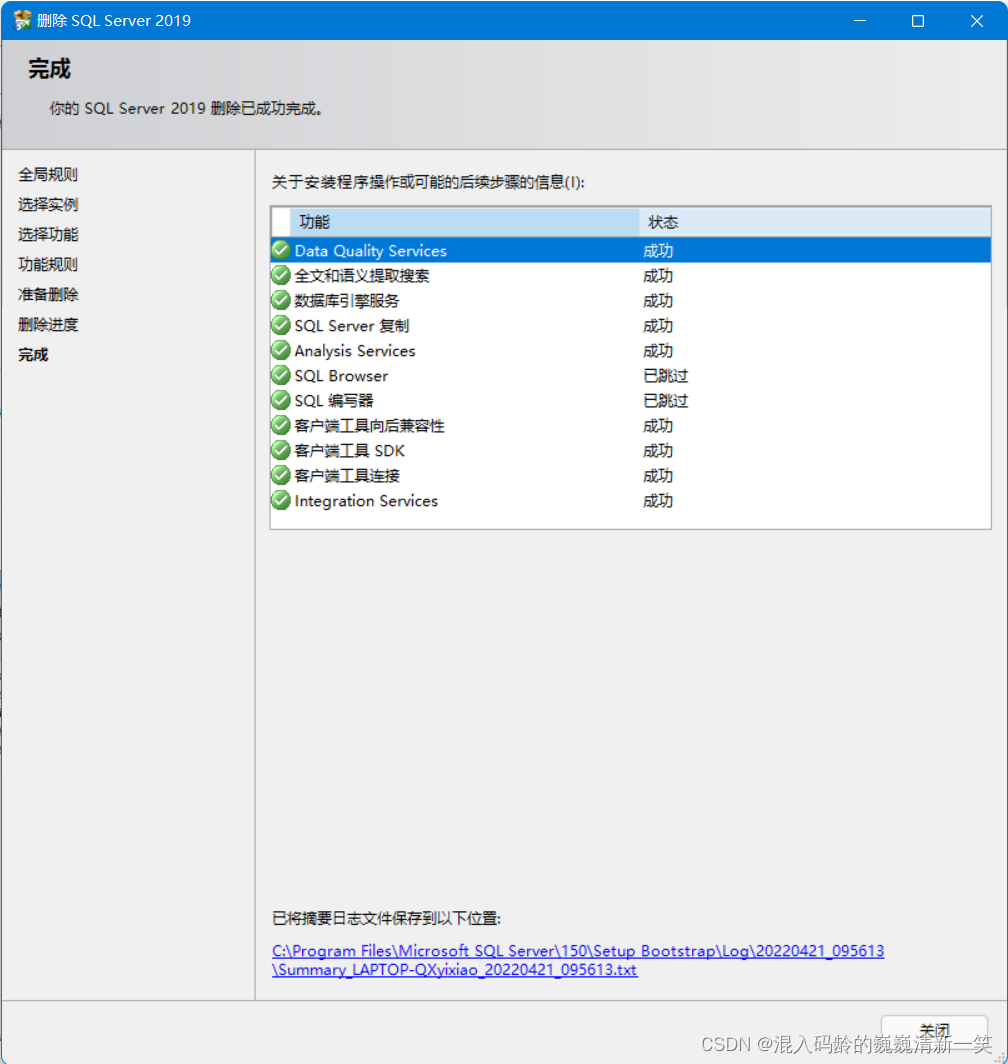The width and height of the screenshot is (1008, 1064).
Task: Click green check icon beside 客户端工具连接
Action: click(x=280, y=476)
